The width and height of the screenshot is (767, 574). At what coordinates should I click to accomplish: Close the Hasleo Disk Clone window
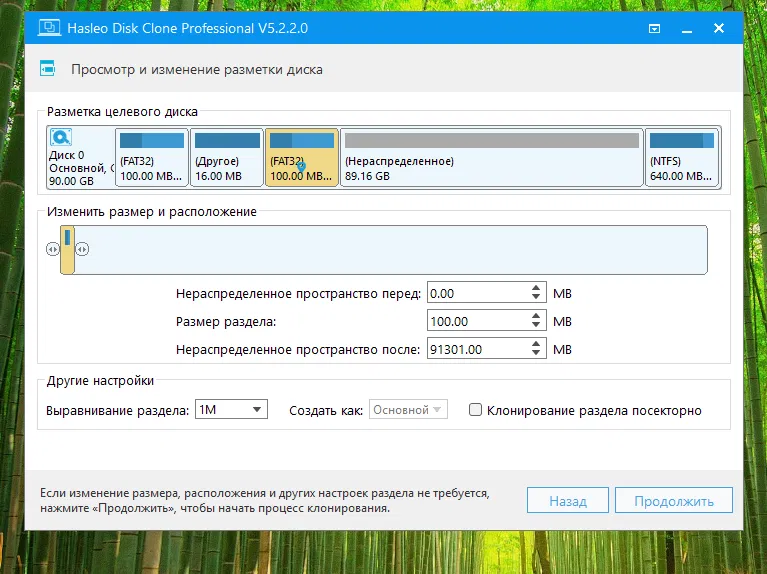coord(719,28)
